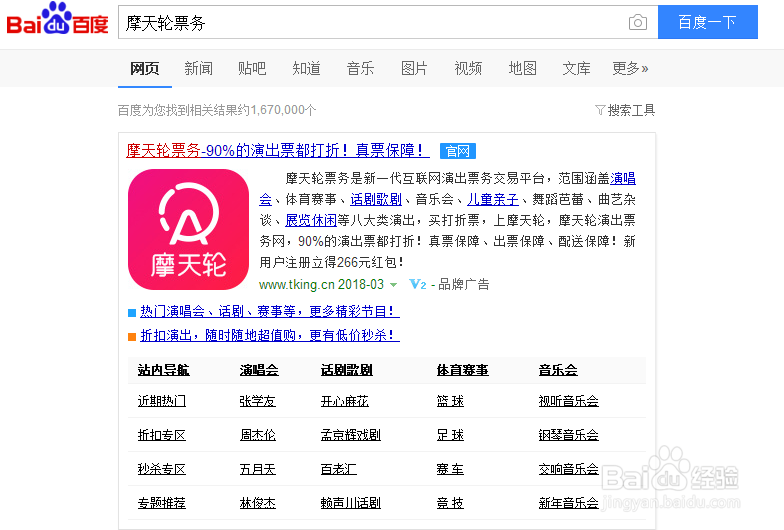
Task: Click the V2 credibility badge icon
Action: [418, 284]
